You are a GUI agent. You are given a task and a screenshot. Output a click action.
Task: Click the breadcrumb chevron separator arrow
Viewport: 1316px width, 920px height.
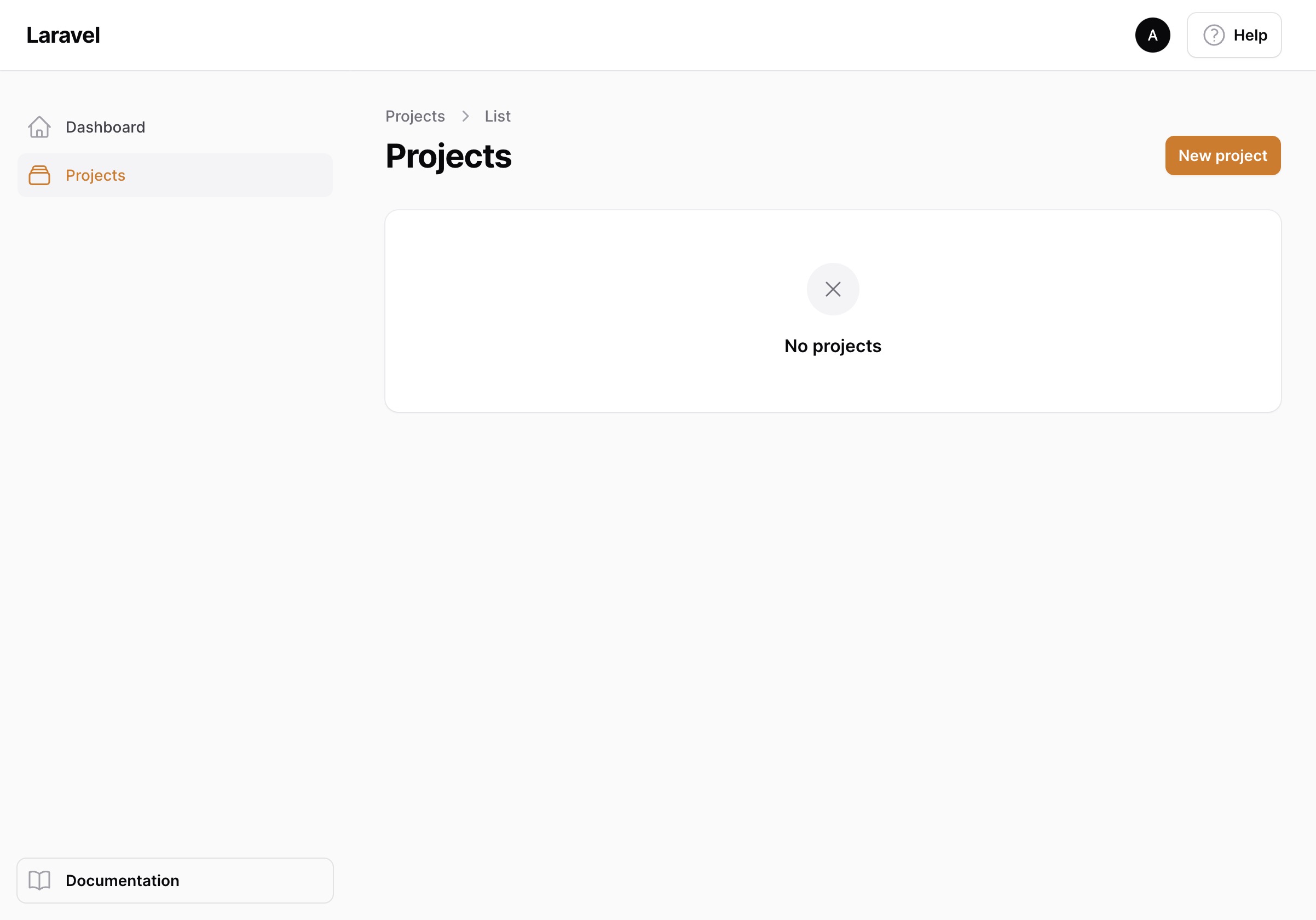tap(465, 116)
